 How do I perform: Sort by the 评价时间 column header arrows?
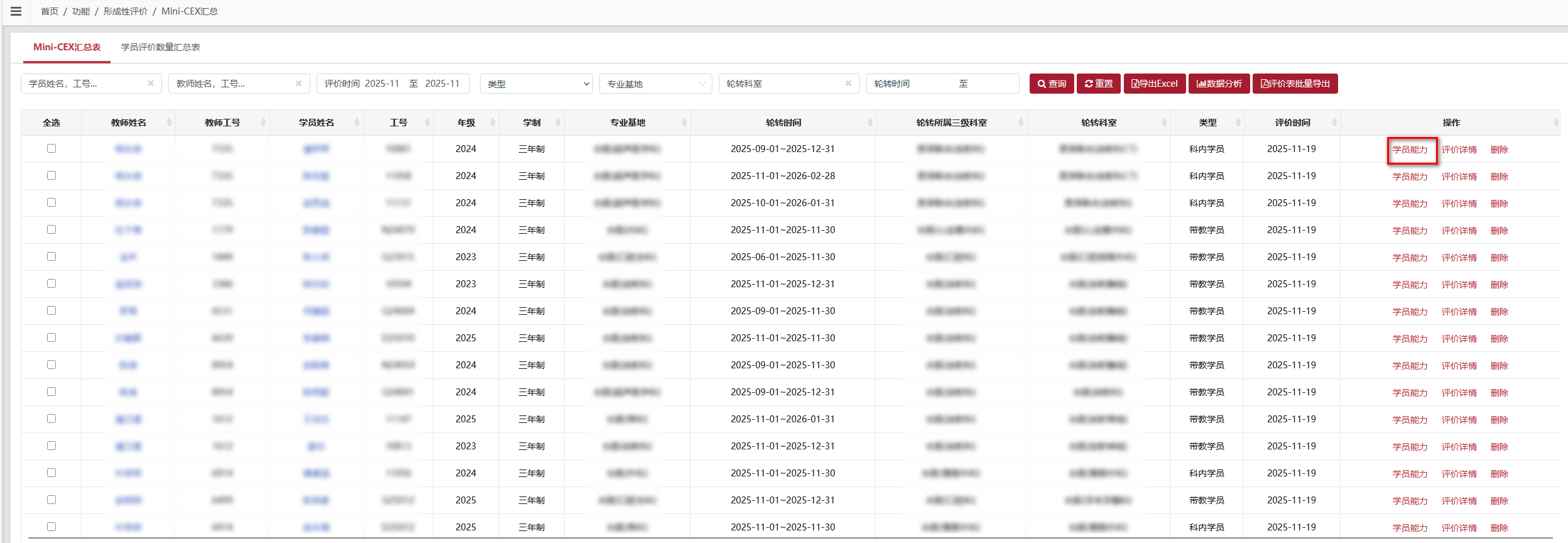click(1334, 123)
